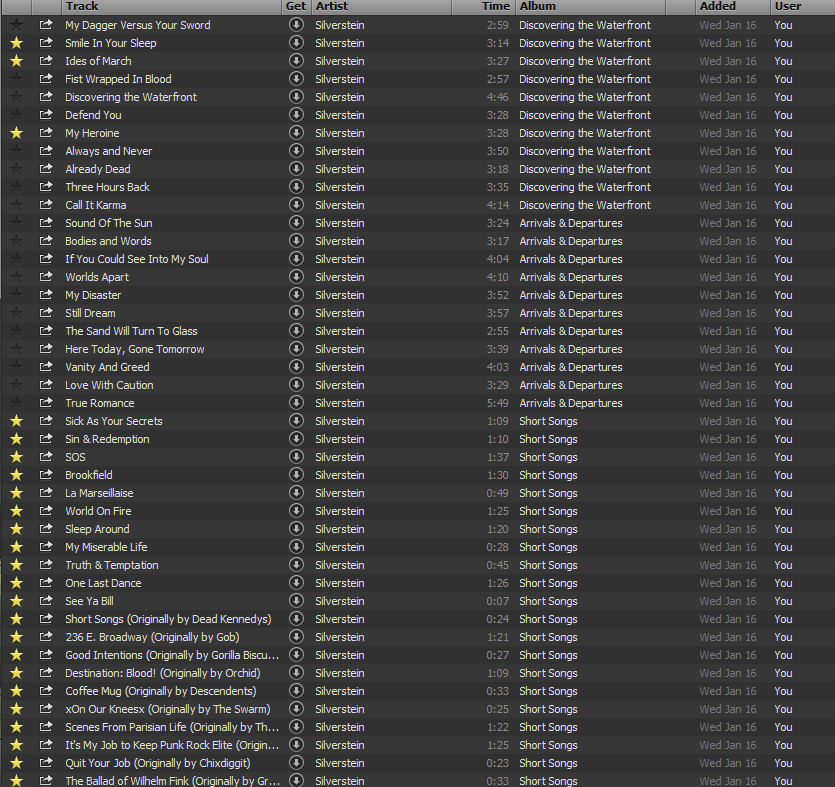Share the track Worlds Apart
Screen dimensions: 835x787
pos(46,276)
